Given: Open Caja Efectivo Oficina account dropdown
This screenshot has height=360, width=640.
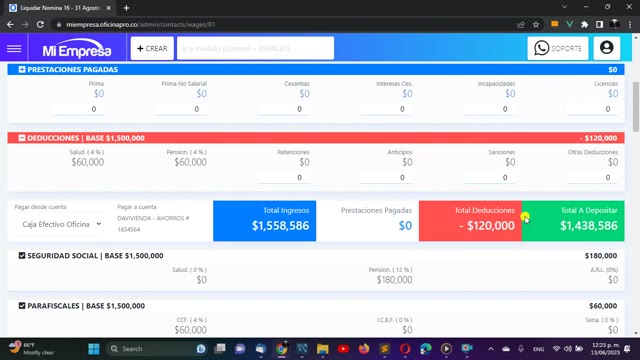Looking at the screenshot, I should pos(60,224).
